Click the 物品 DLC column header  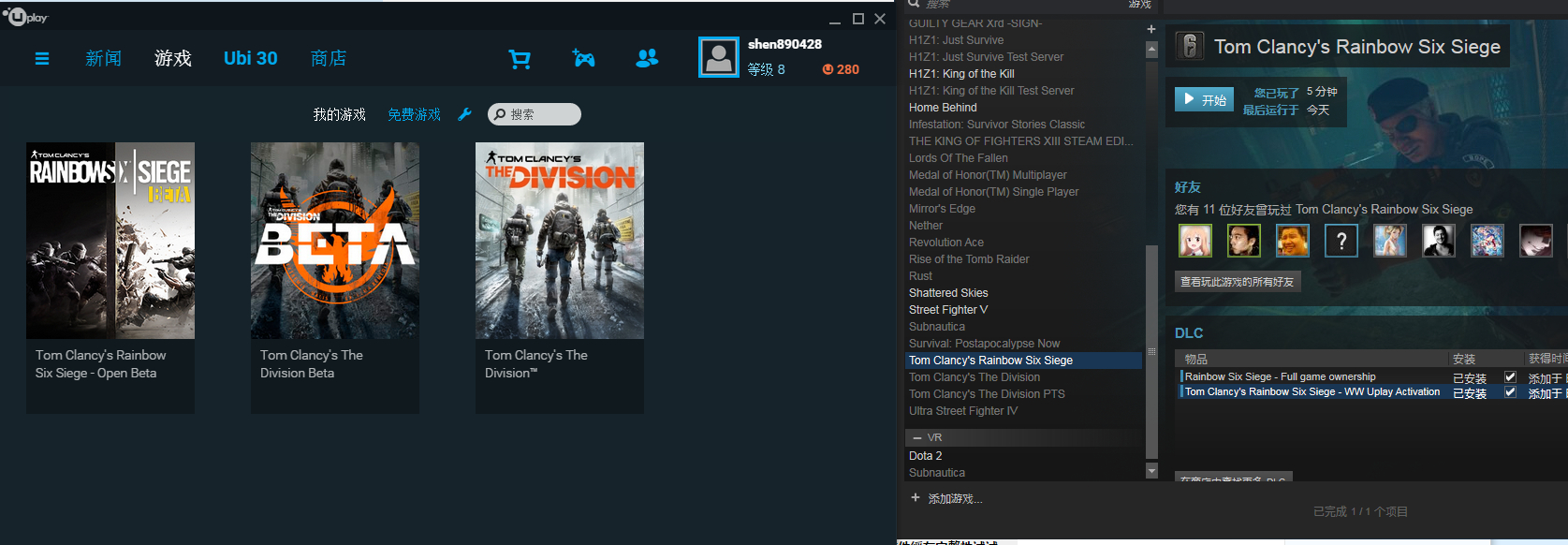(1195, 360)
